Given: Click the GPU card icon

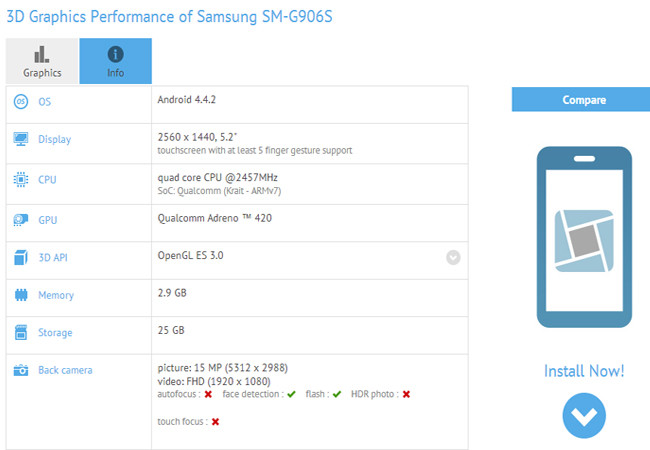Looking at the screenshot, I should [21, 220].
